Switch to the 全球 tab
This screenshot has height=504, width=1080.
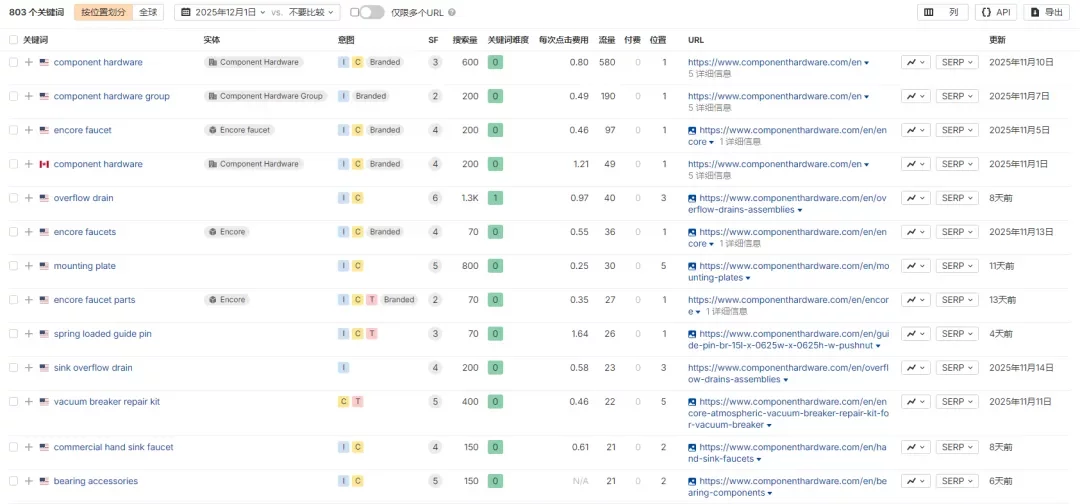148,12
